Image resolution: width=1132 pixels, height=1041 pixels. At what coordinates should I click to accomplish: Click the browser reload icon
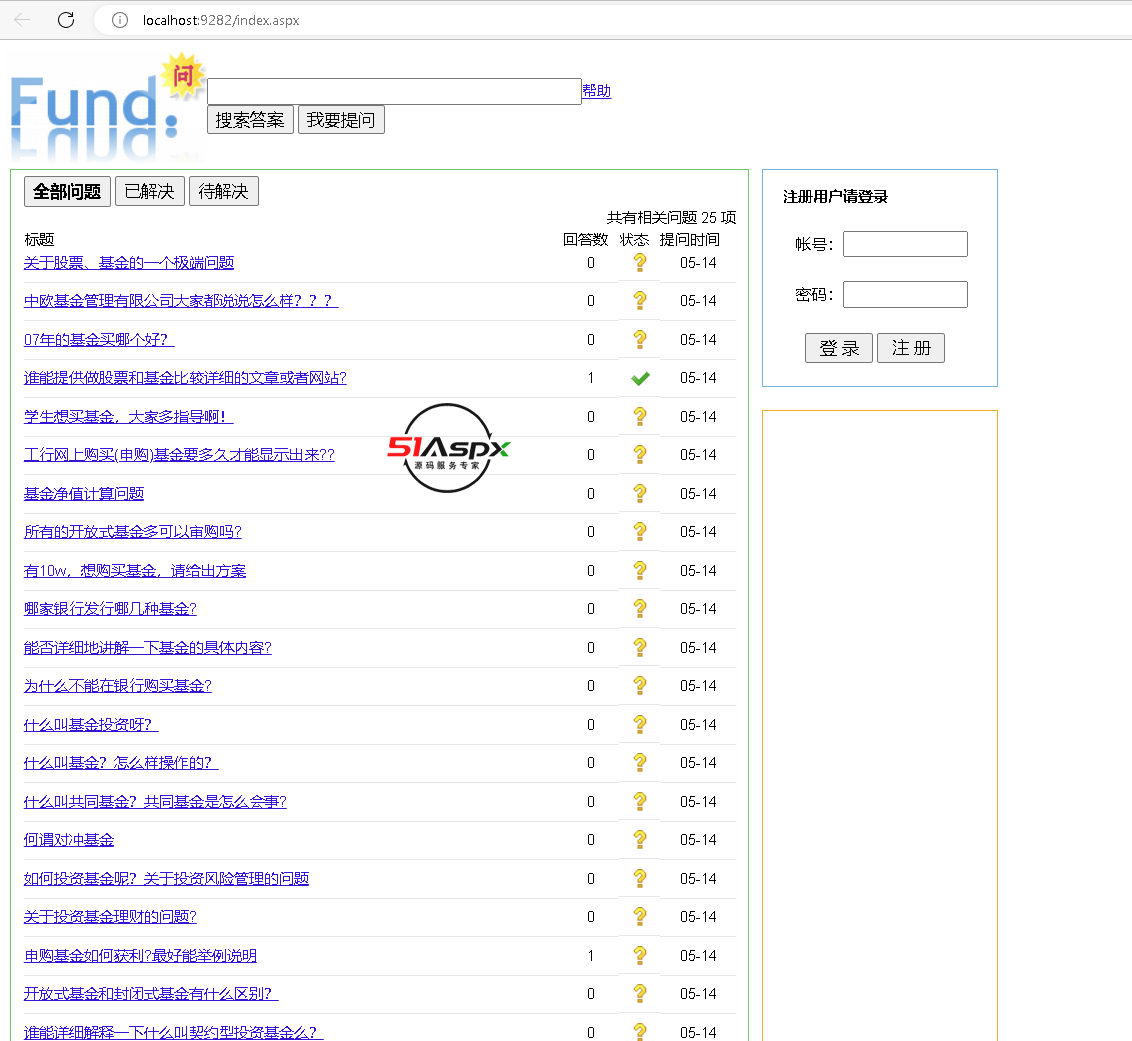pyautogui.click(x=66, y=20)
